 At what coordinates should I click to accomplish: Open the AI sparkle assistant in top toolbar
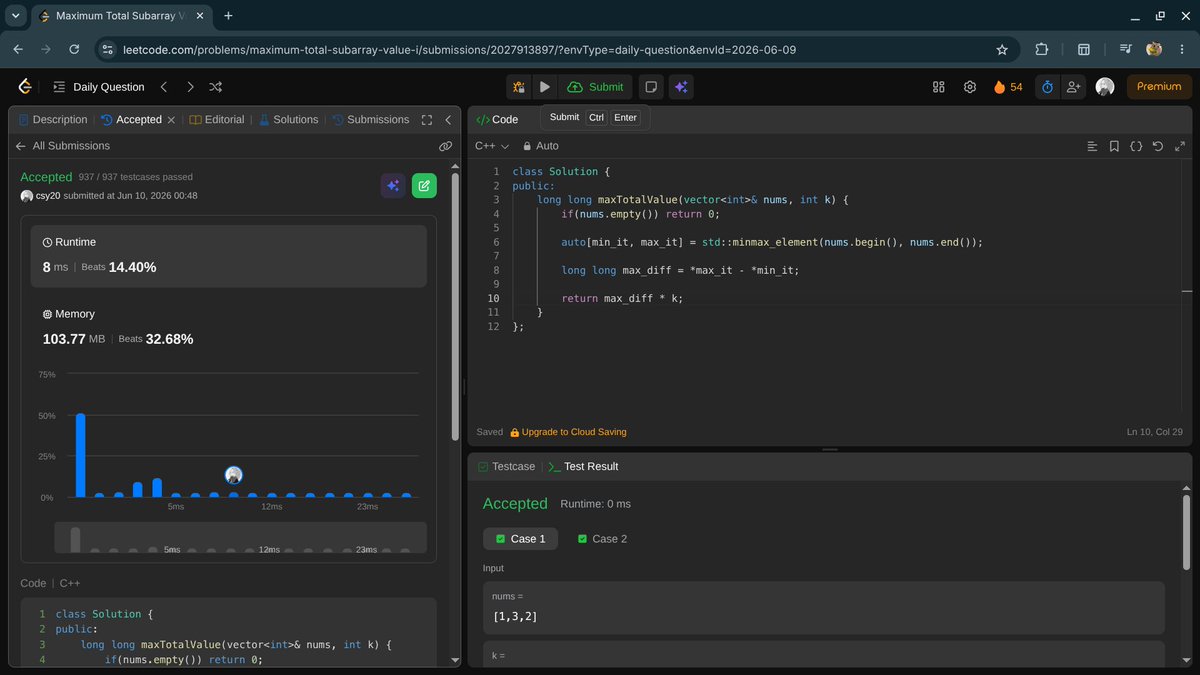(681, 87)
